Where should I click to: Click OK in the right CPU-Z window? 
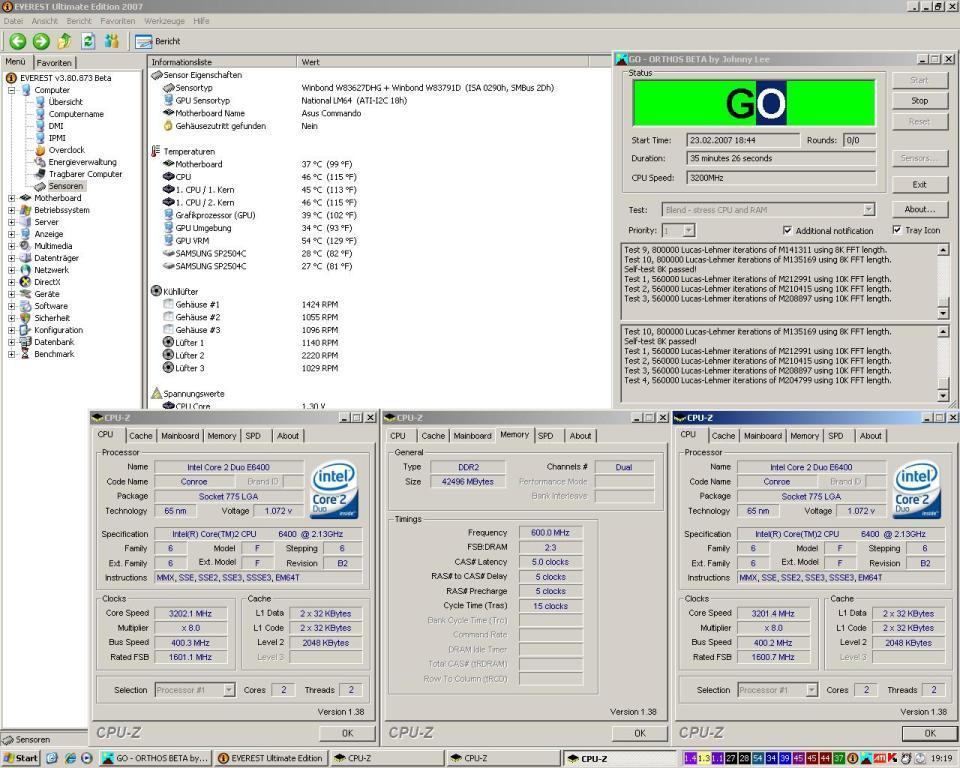pyautogui.click(x=930, y=733)
